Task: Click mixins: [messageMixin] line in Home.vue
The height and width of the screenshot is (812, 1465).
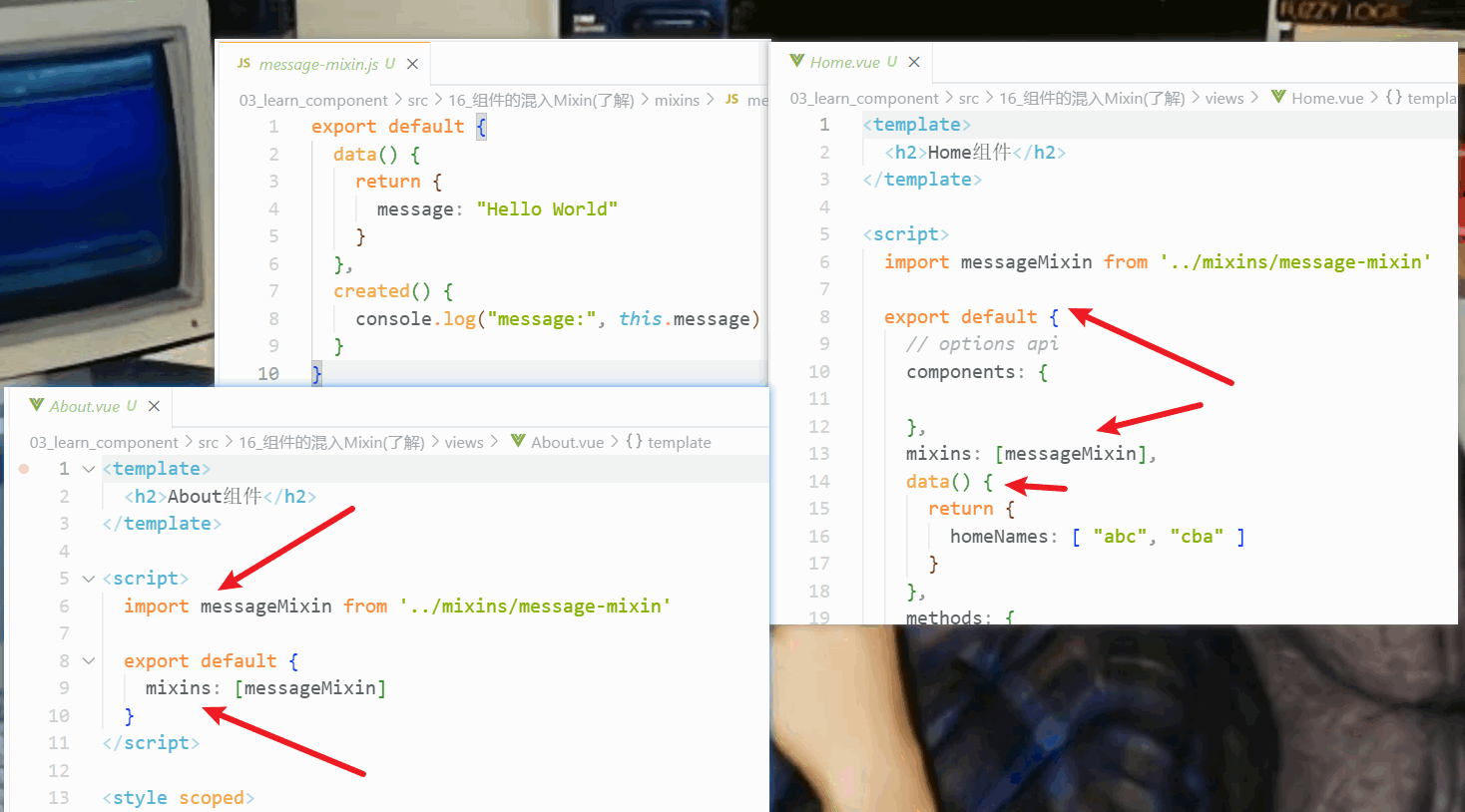Action: tap(1031, 453)
